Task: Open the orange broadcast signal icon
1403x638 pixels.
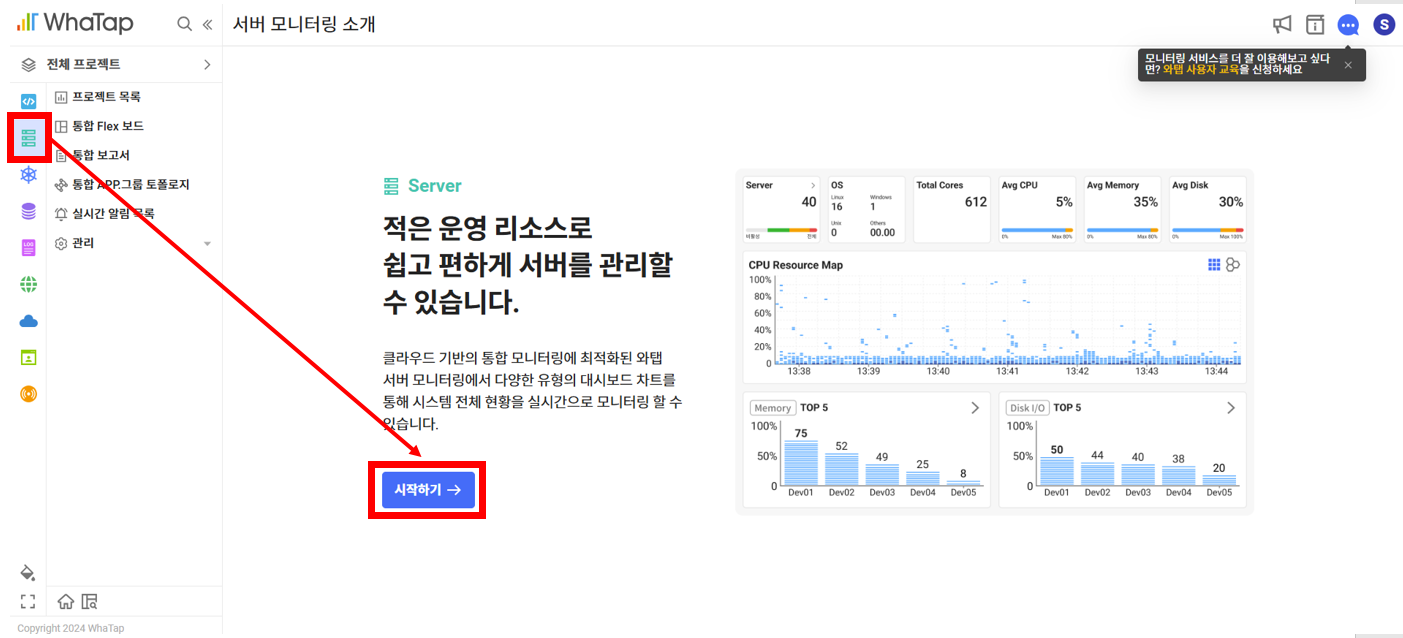Action: pos(28,394)
